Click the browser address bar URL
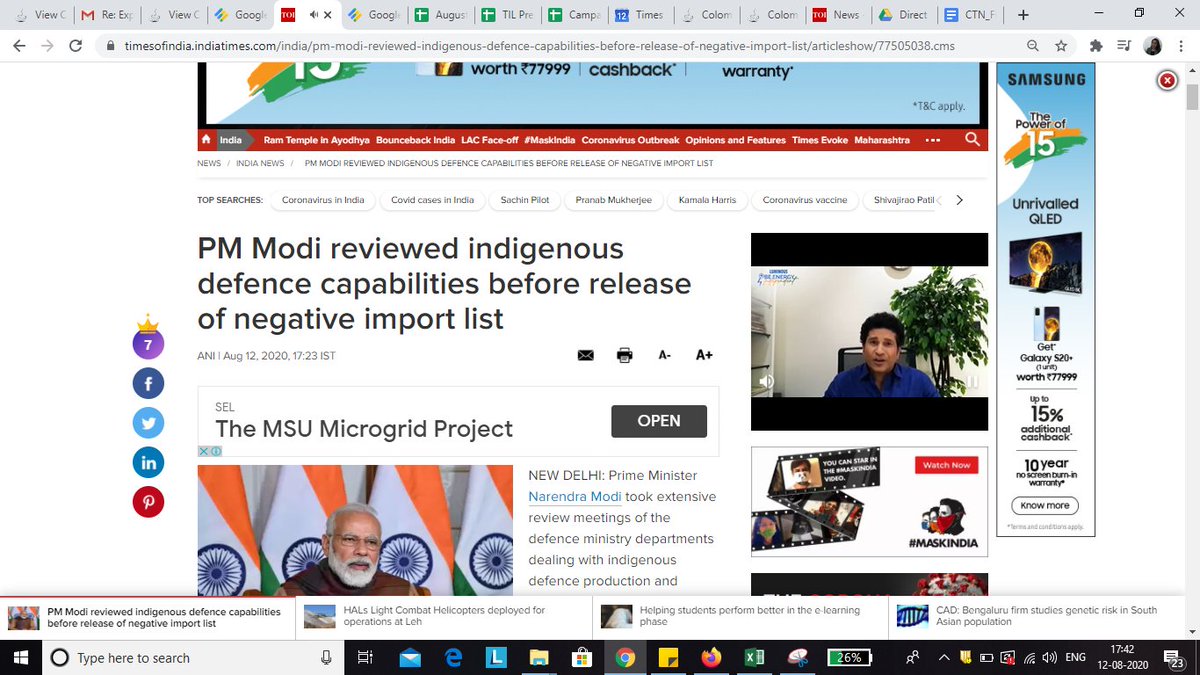Image resolution: width=1200 pixels, height=675 pixels. click(x=540, y=46)
